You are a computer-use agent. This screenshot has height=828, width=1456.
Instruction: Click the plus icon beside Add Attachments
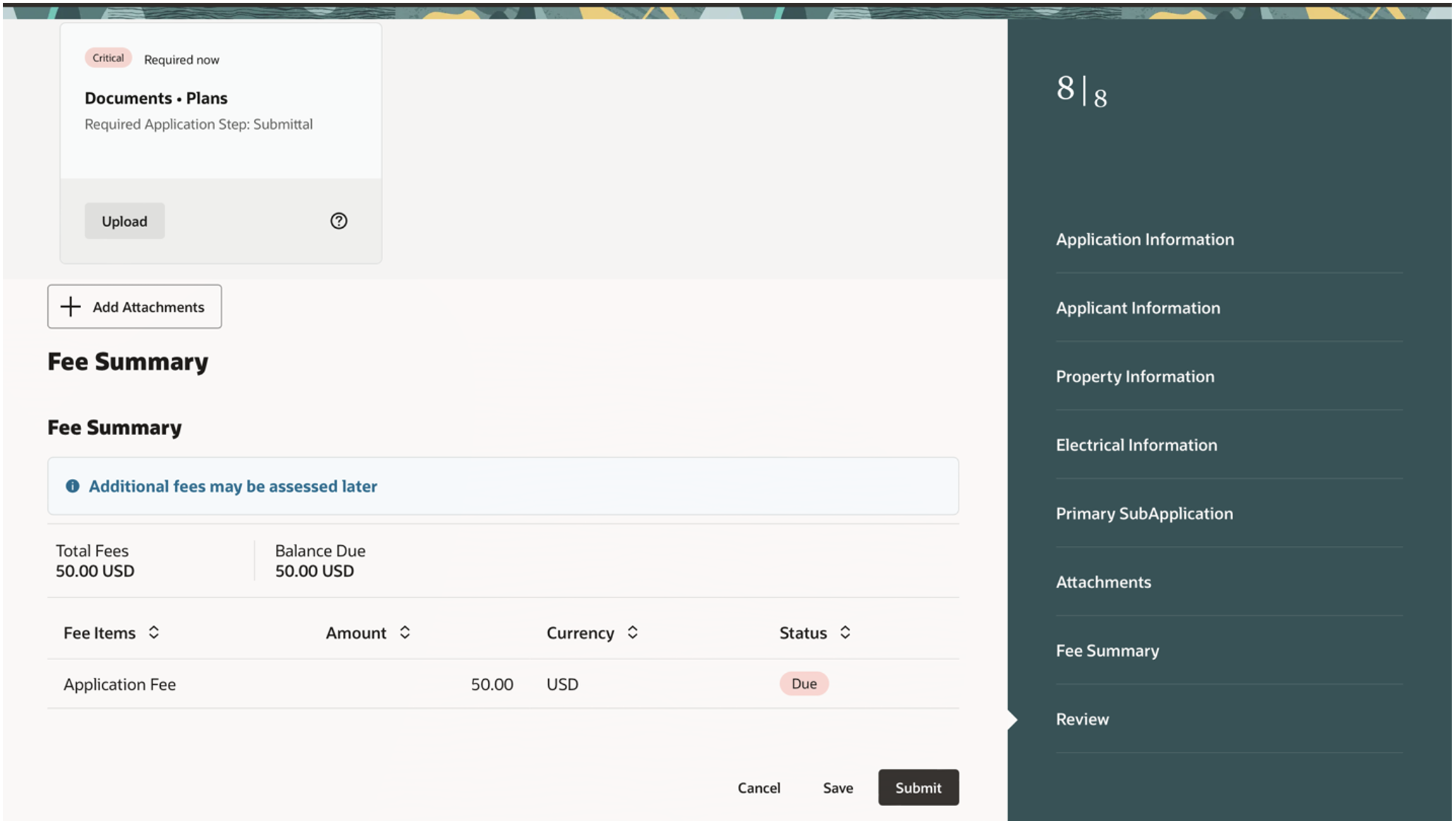pos(71,307)
